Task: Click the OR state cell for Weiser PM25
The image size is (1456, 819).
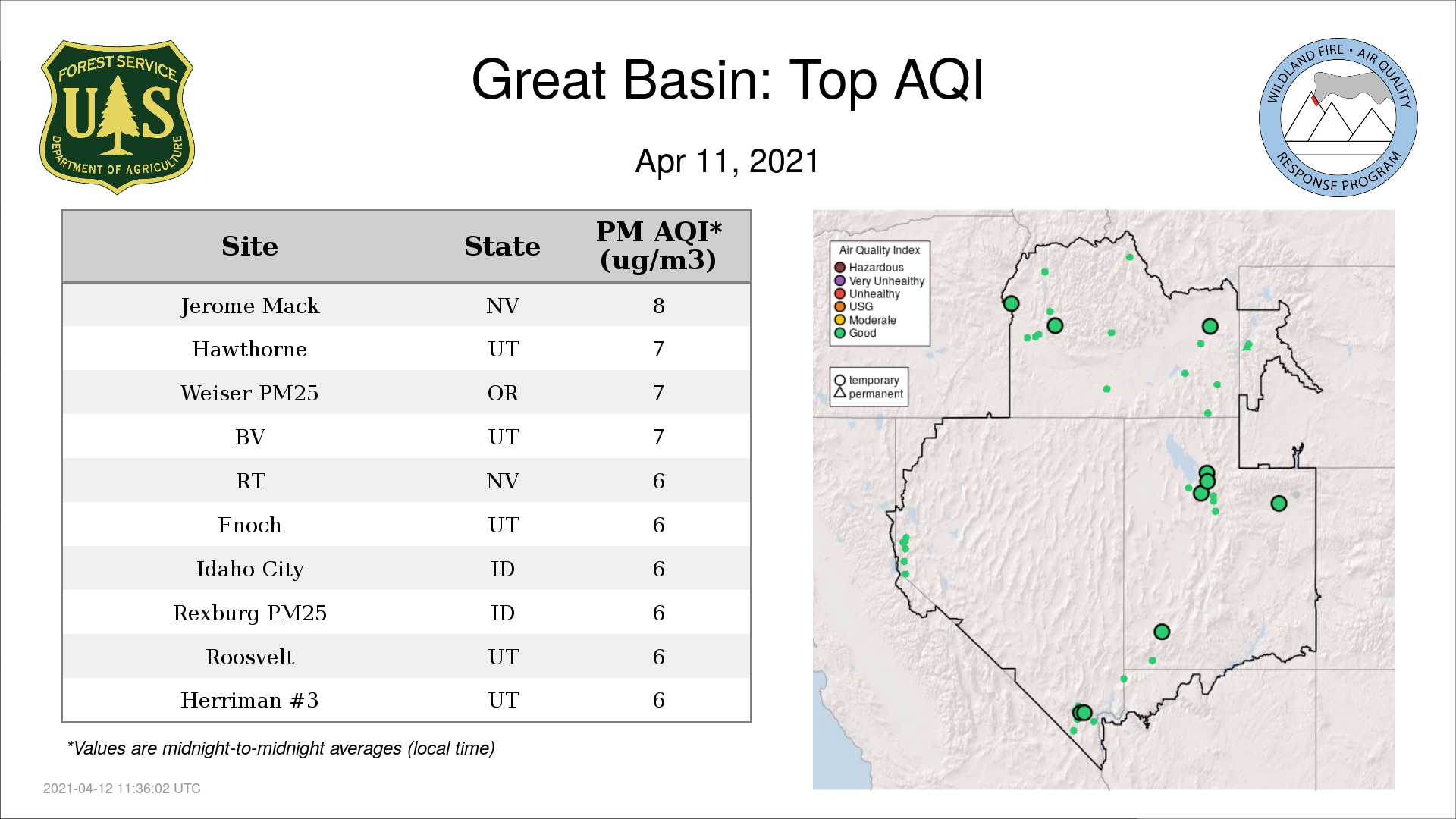Action: click(503, 393)
